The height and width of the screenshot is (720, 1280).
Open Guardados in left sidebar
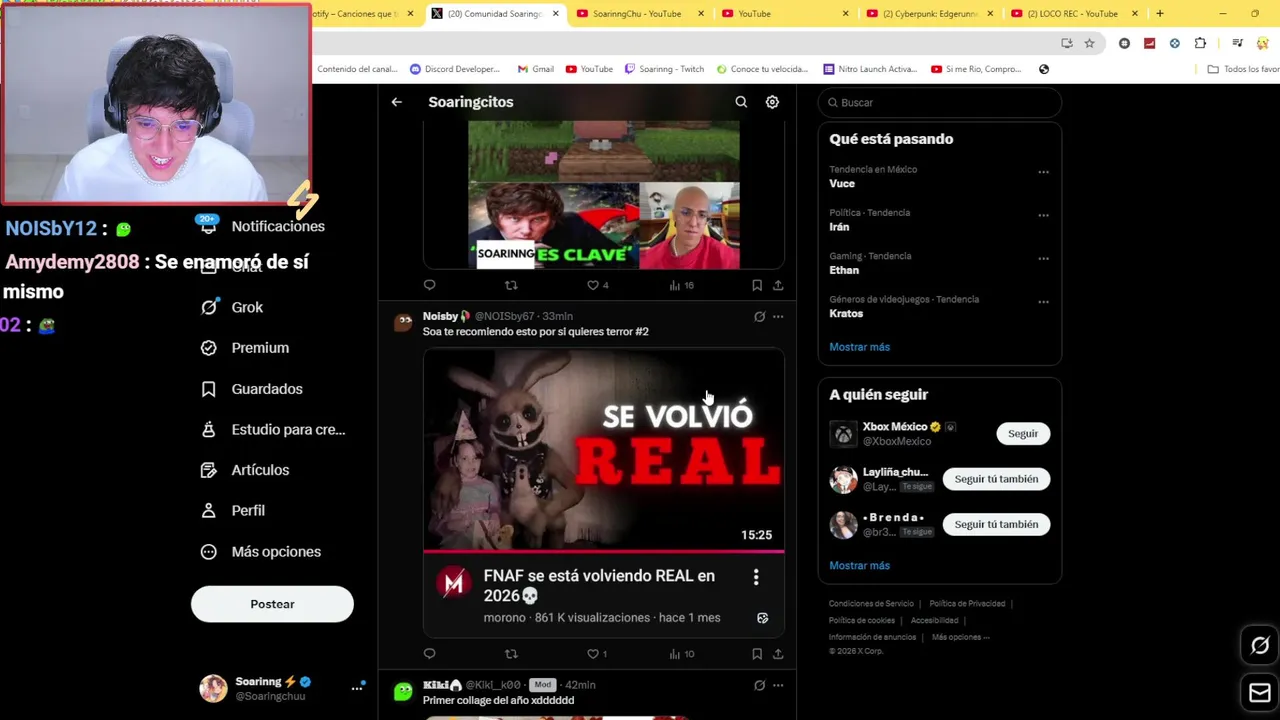click(x=252, y=389)
